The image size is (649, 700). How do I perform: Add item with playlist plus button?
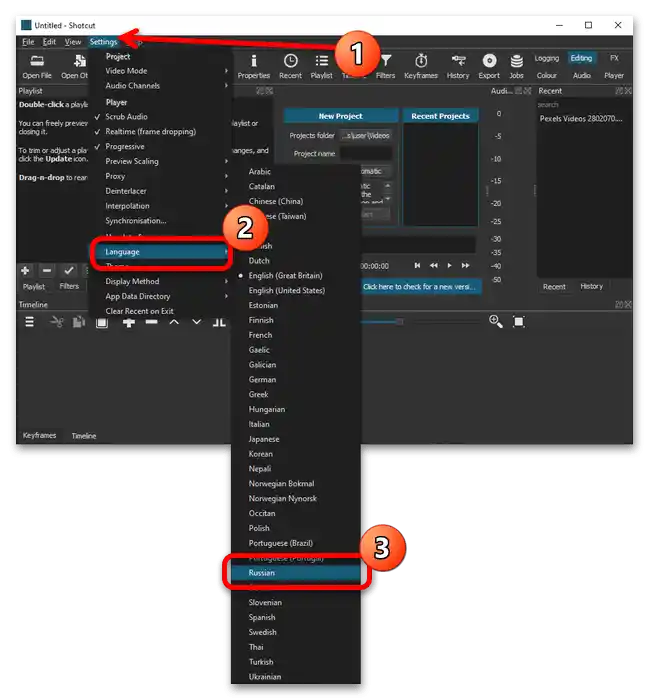[25, 271]
